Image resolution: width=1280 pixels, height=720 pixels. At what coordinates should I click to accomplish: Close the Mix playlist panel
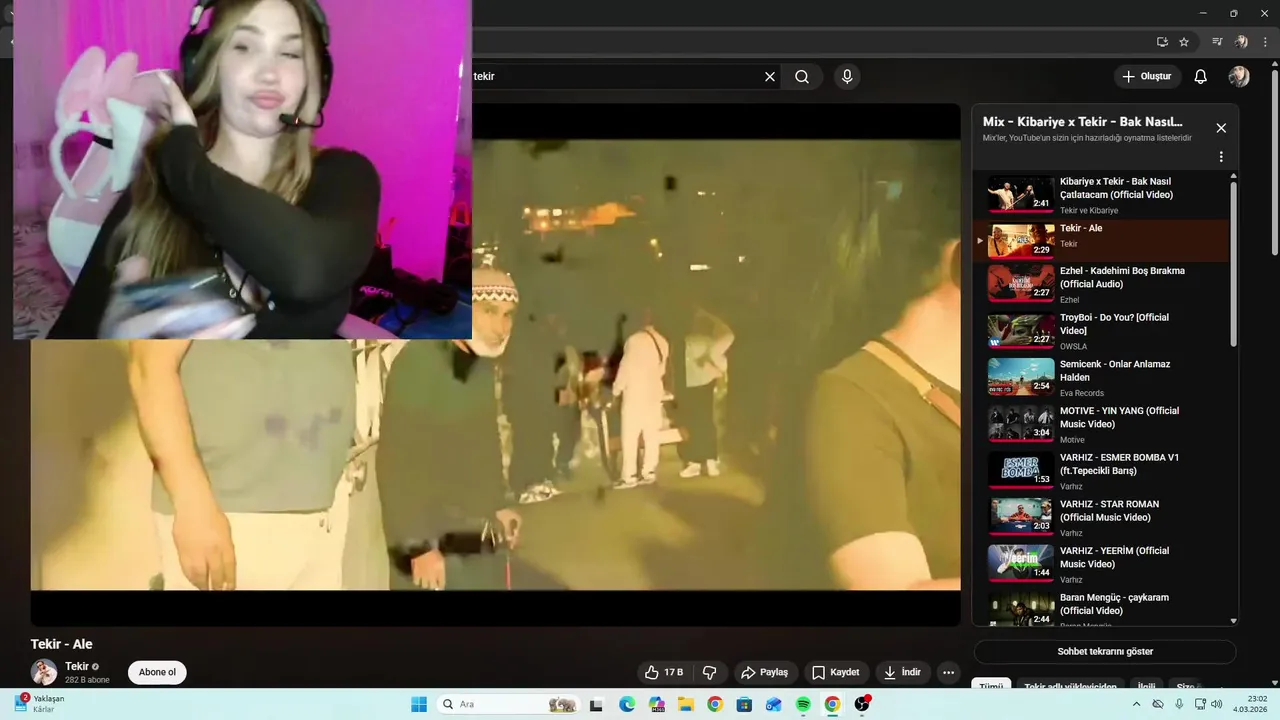point(1221,128)
